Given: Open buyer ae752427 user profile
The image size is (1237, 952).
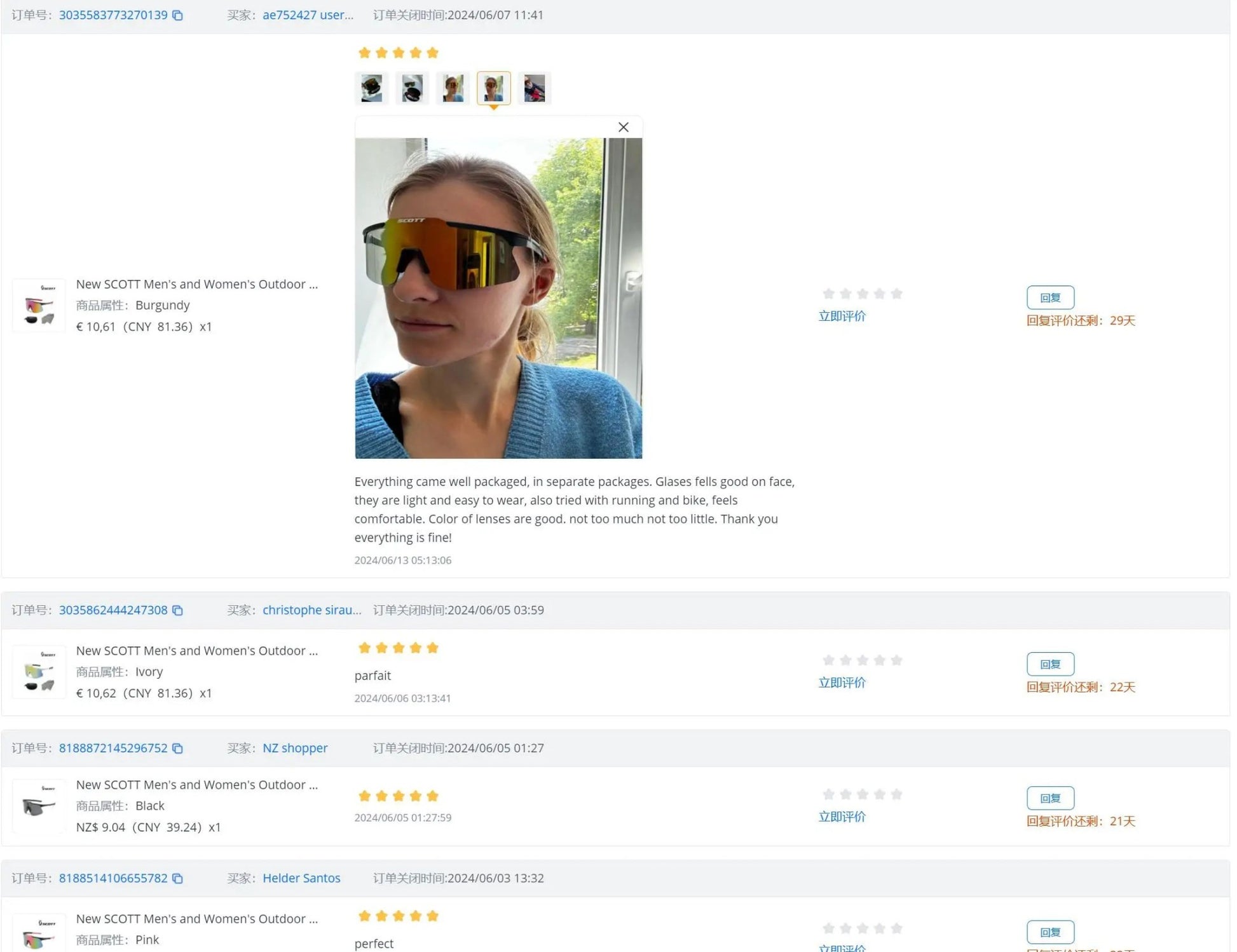Looking at the screenshot, I should click(308, 15).
